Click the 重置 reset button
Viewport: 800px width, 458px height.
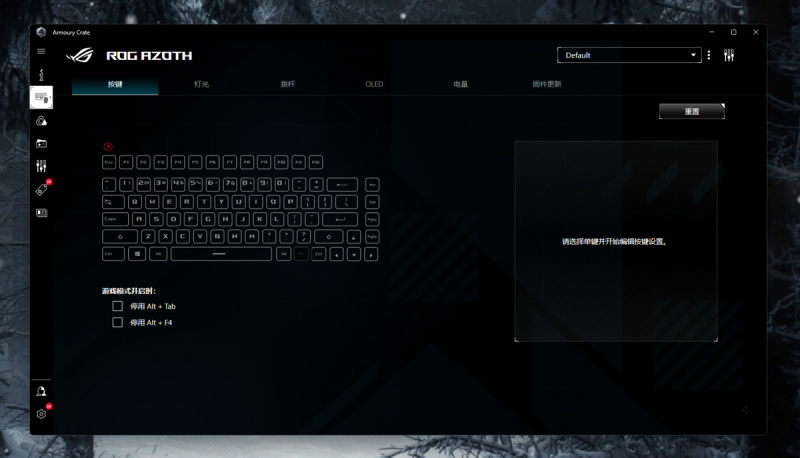point(691,111)
